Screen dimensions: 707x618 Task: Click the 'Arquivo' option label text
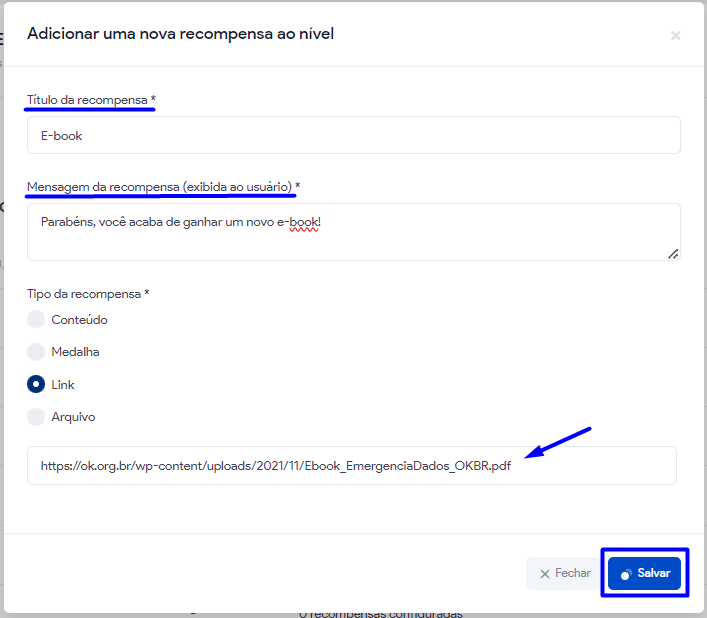pyautogui.click(x=73, y=417)
